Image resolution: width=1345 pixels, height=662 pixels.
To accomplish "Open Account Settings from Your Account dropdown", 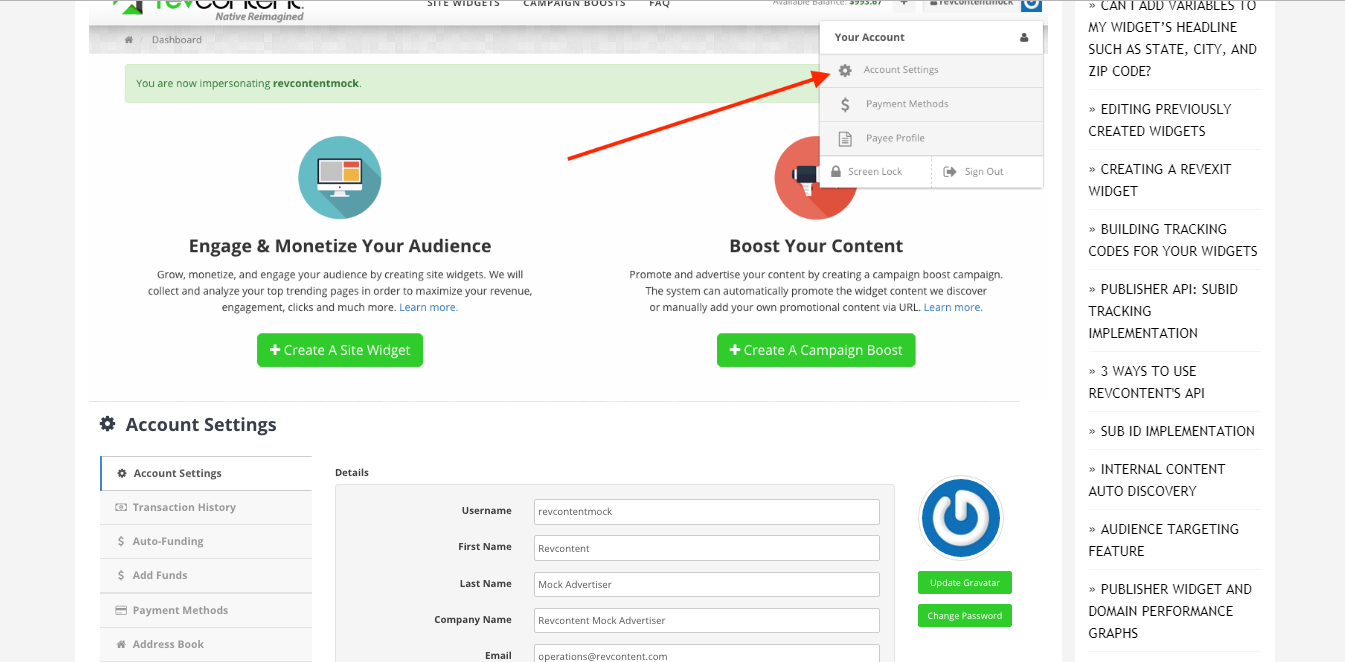I will pyautogui.click(x=931, y=70).
